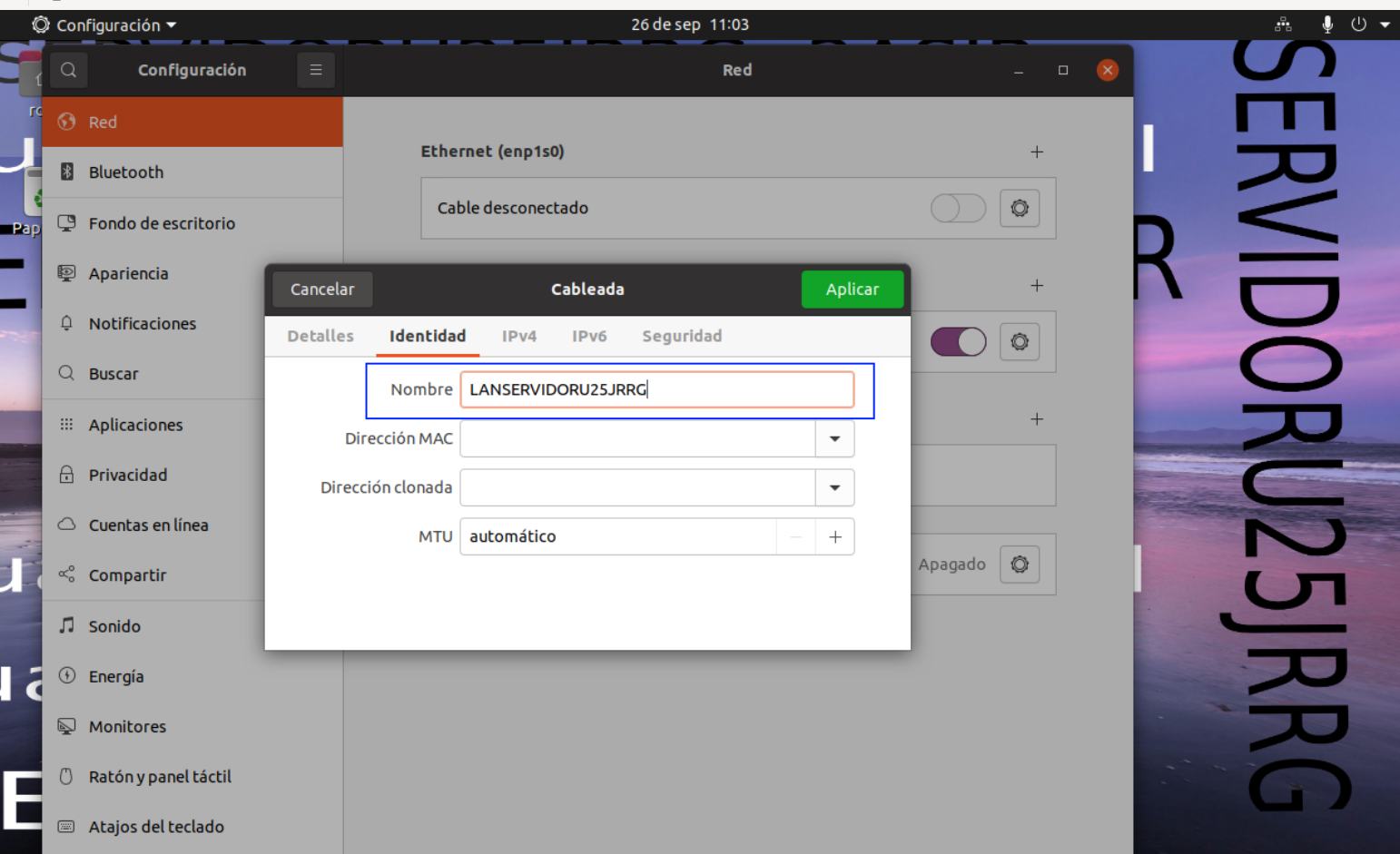This screenshot has width=1400, height=854.
Task: Click the Aplicar button
Action: (x=852, y=290)
